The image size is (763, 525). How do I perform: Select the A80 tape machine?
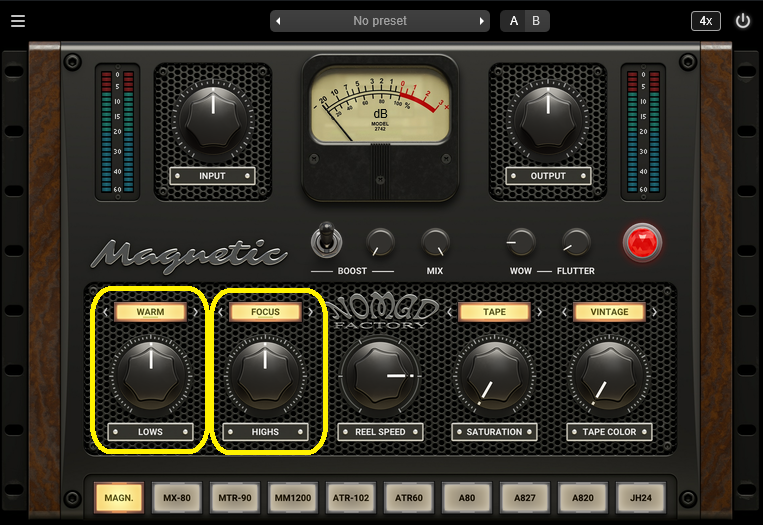coord(467,498)
